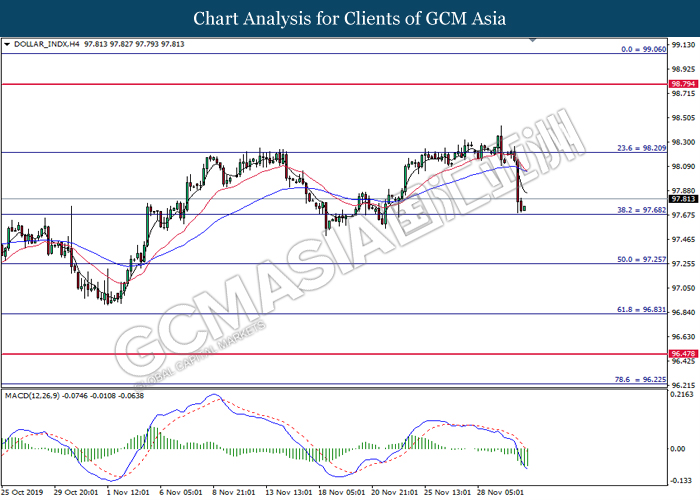Viewport: 700px width, 500px height.
Task: Select the DOLLAR_INDX.H4 symbol label
Action: coord(45,44)
